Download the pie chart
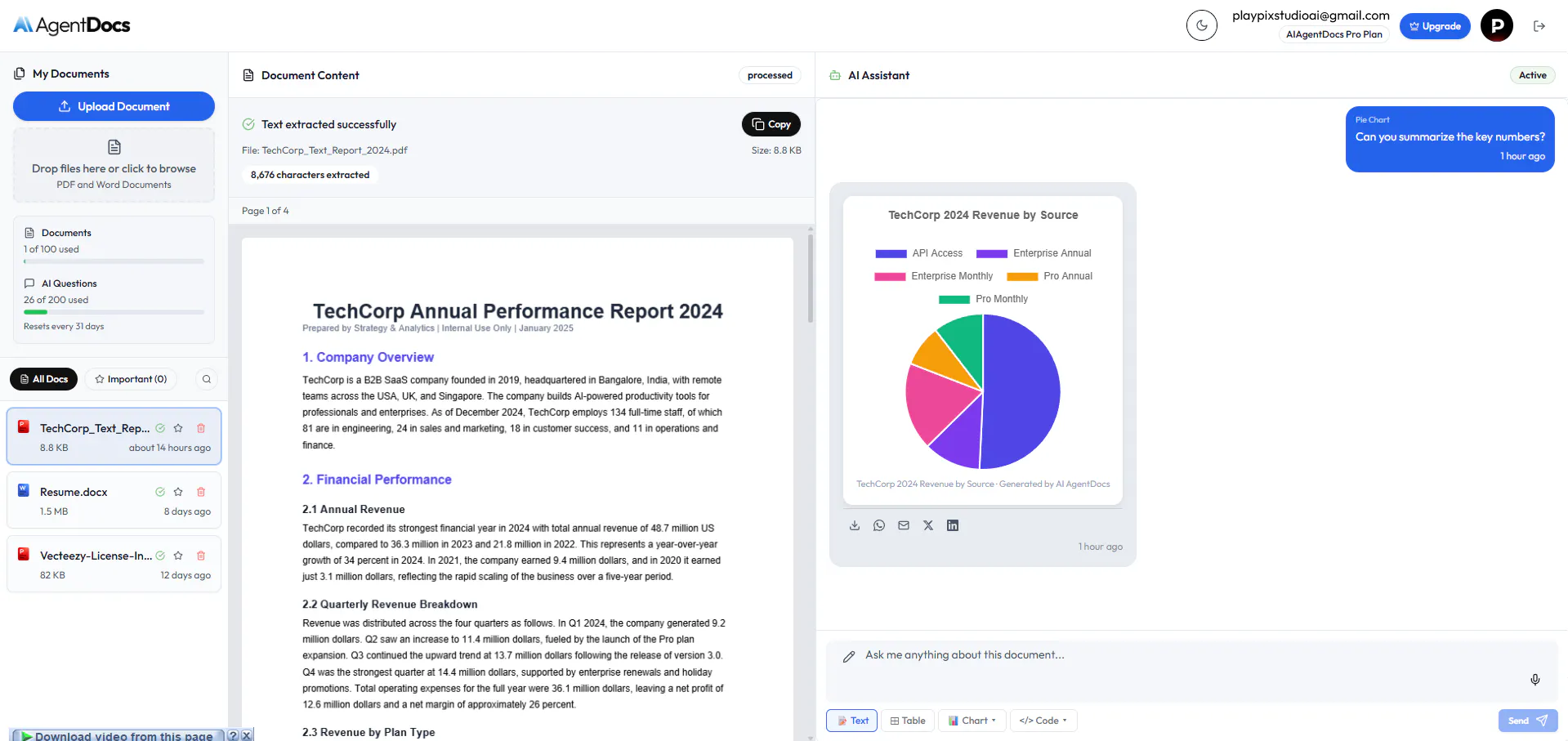The height and width of the screenshot is (741, 1568). pyautogui.click(x=855, y=525)
